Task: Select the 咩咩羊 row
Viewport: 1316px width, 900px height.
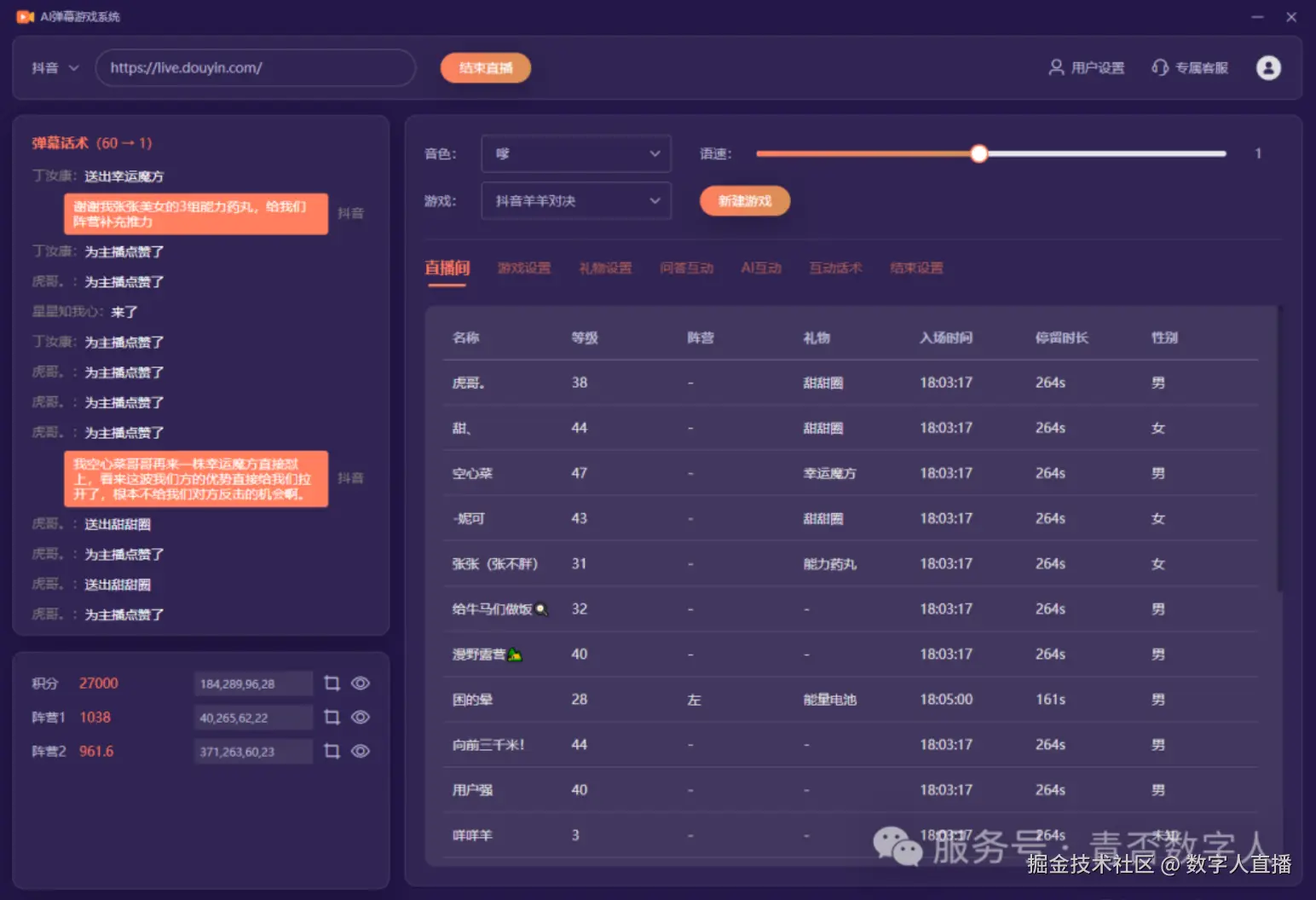Action: coord(851,834)
